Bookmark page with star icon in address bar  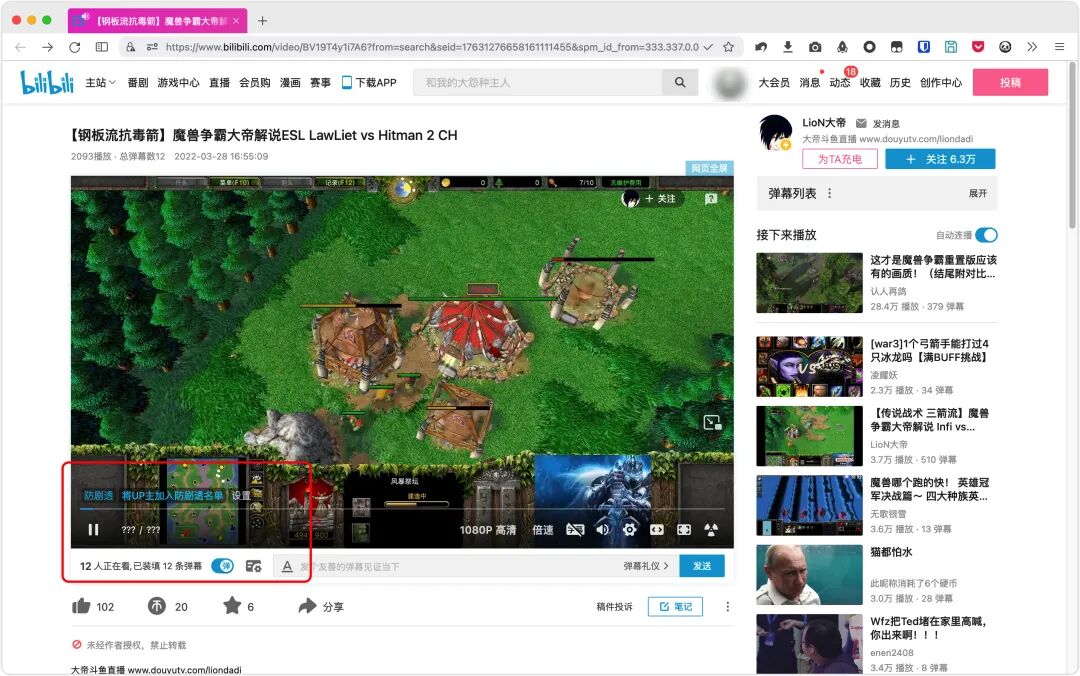pyautogui.click(x=728, y=47)
